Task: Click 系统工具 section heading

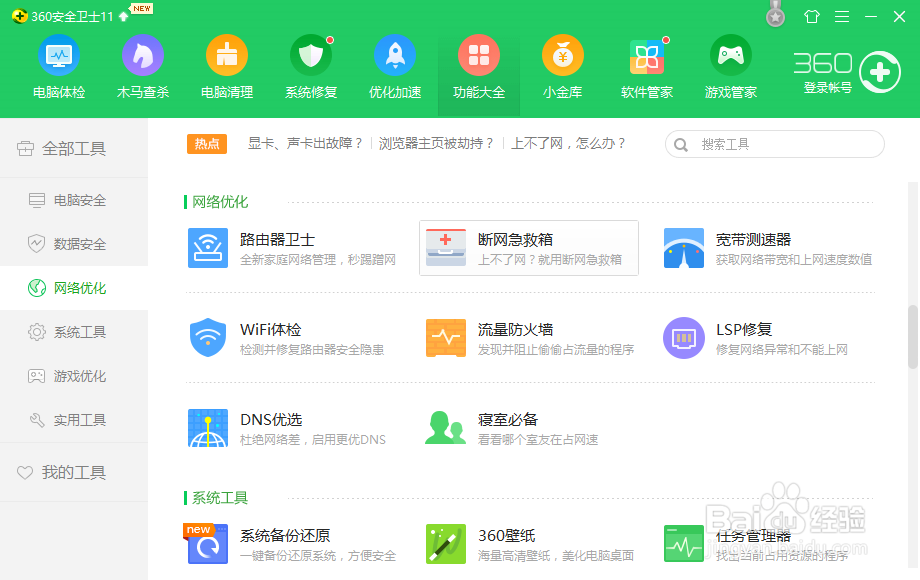Action: 220,498
